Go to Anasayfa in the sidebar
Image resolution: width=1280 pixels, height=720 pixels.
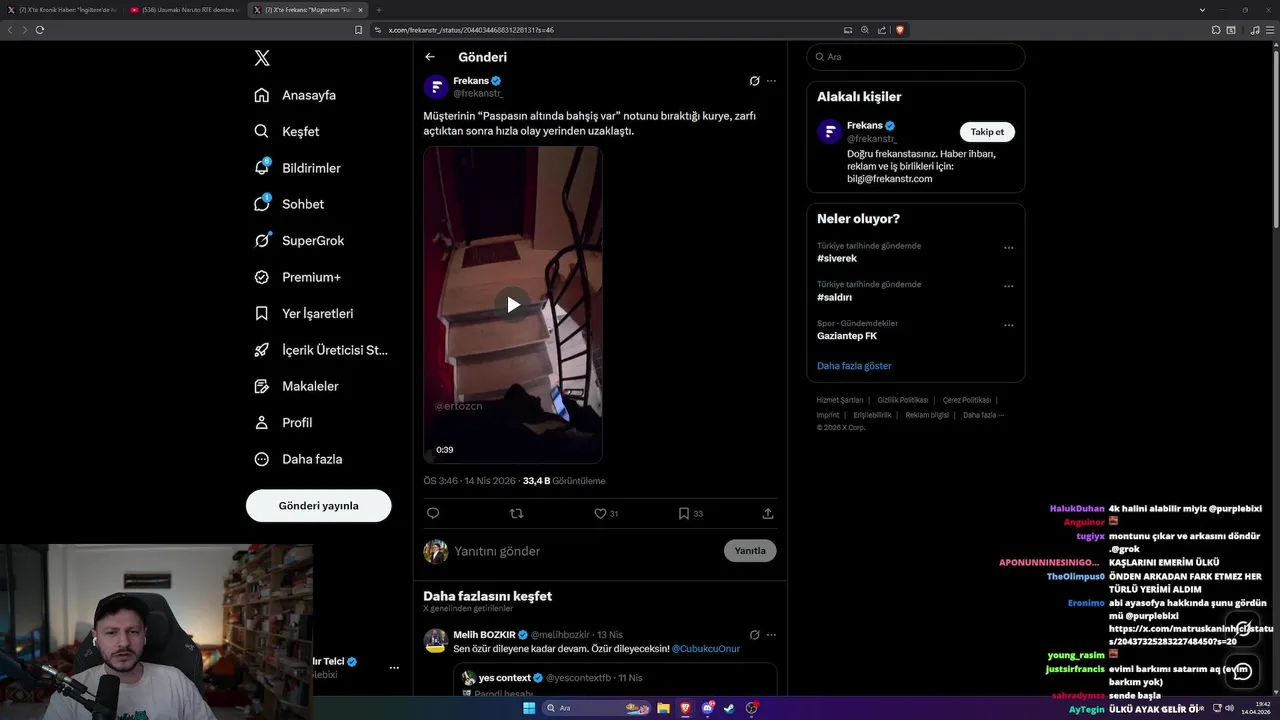(295, 95)
